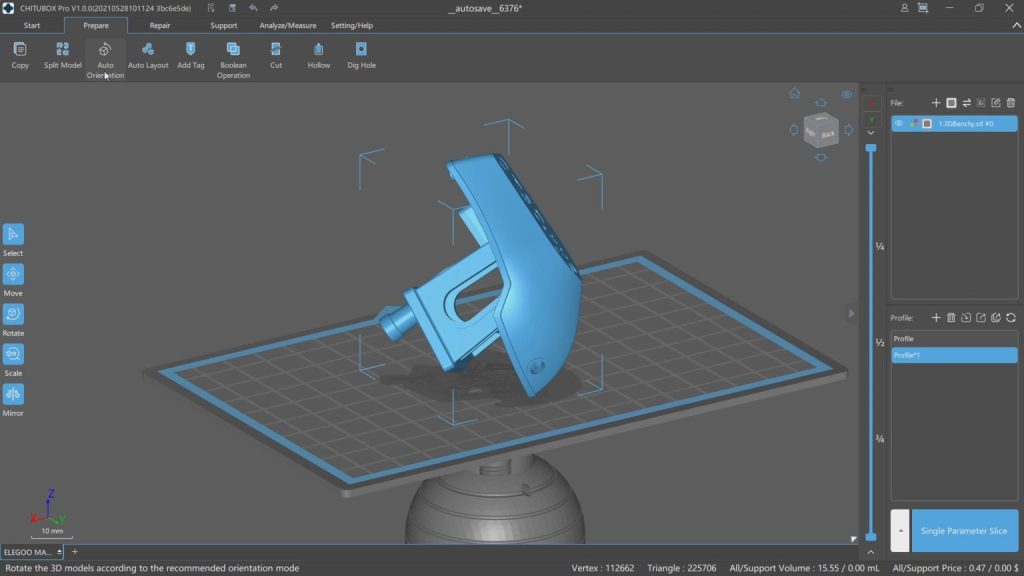Choose the Rotate tool in left sidebar
Screen dimensions: 1024x576
tap(13, 314)
